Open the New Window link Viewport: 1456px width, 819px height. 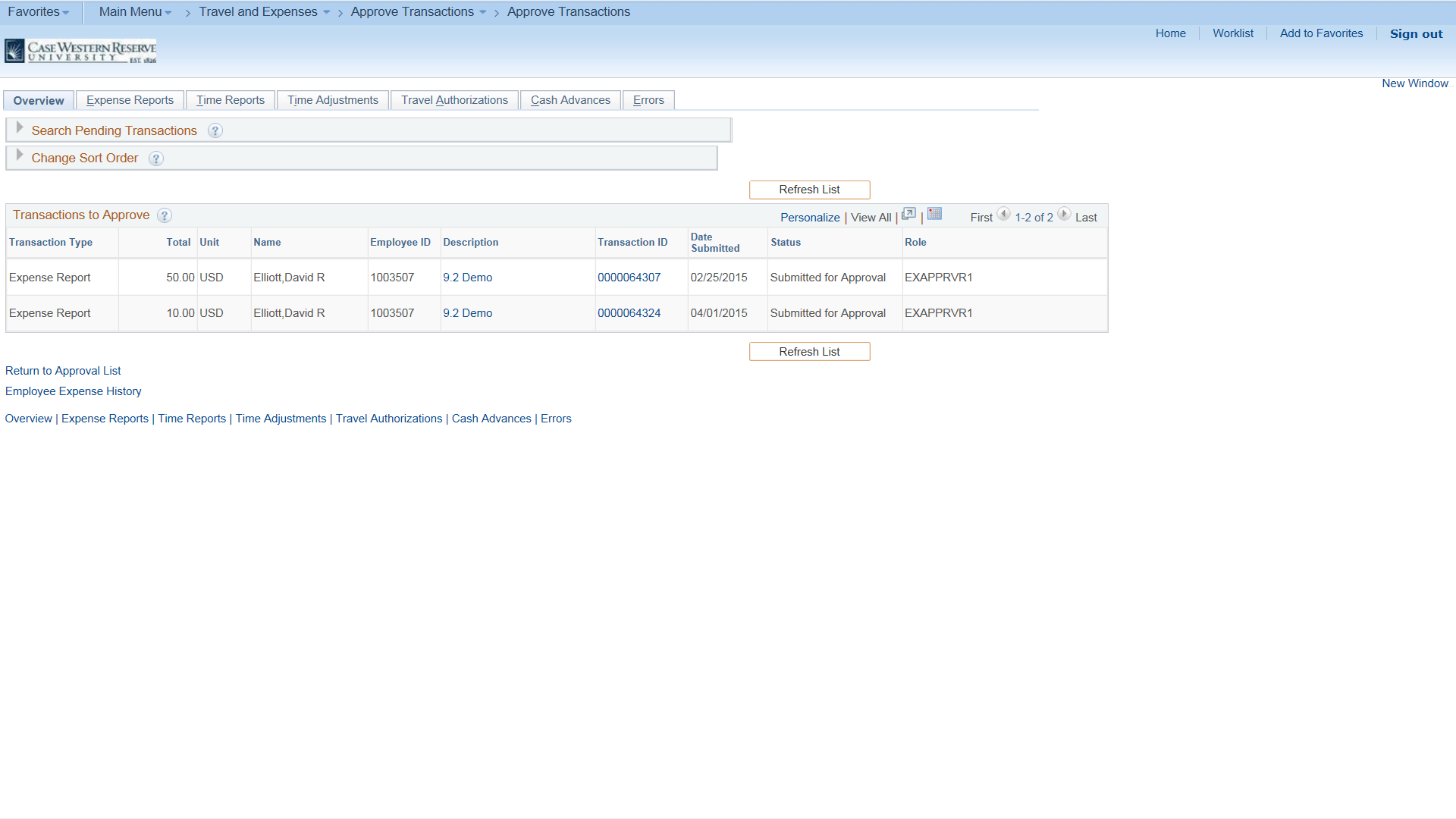(1414, 83)
